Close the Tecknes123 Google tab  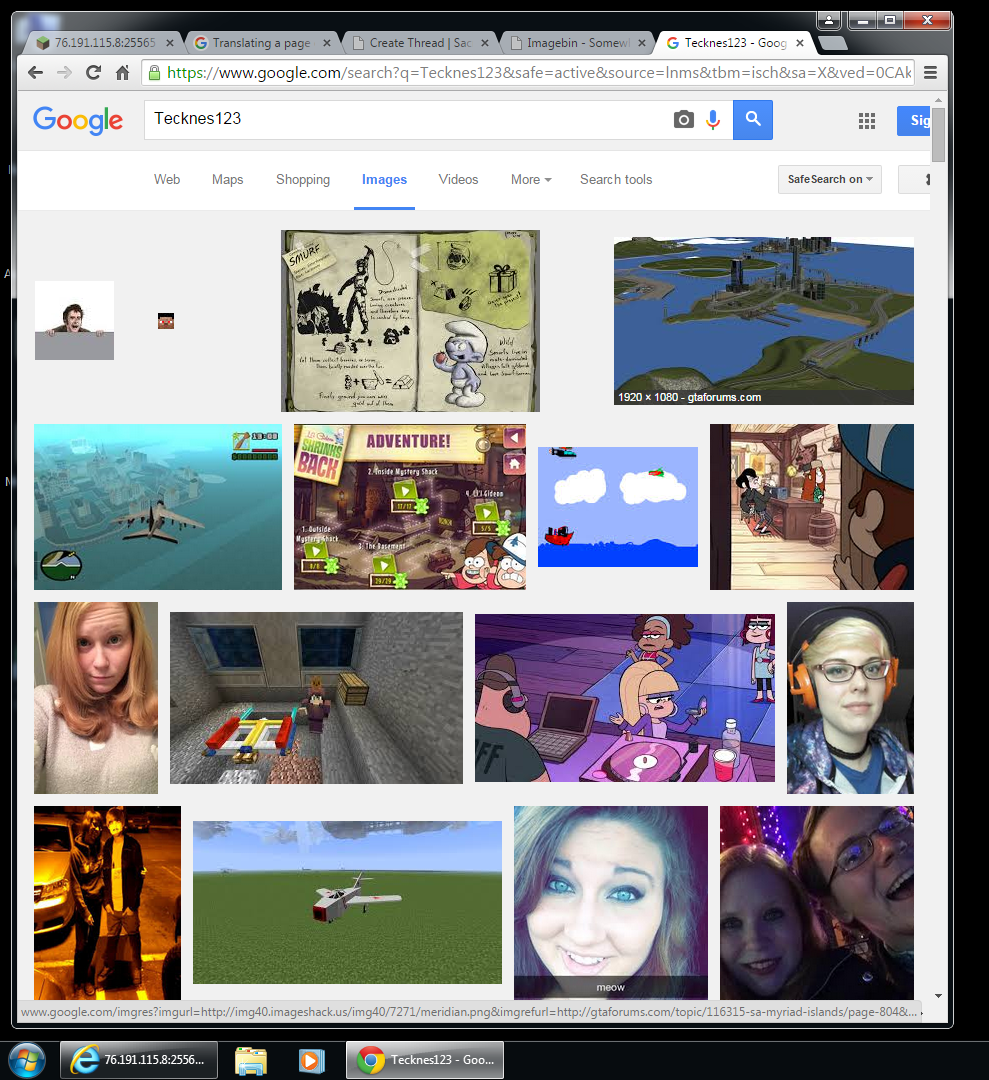tap(800, 43)
